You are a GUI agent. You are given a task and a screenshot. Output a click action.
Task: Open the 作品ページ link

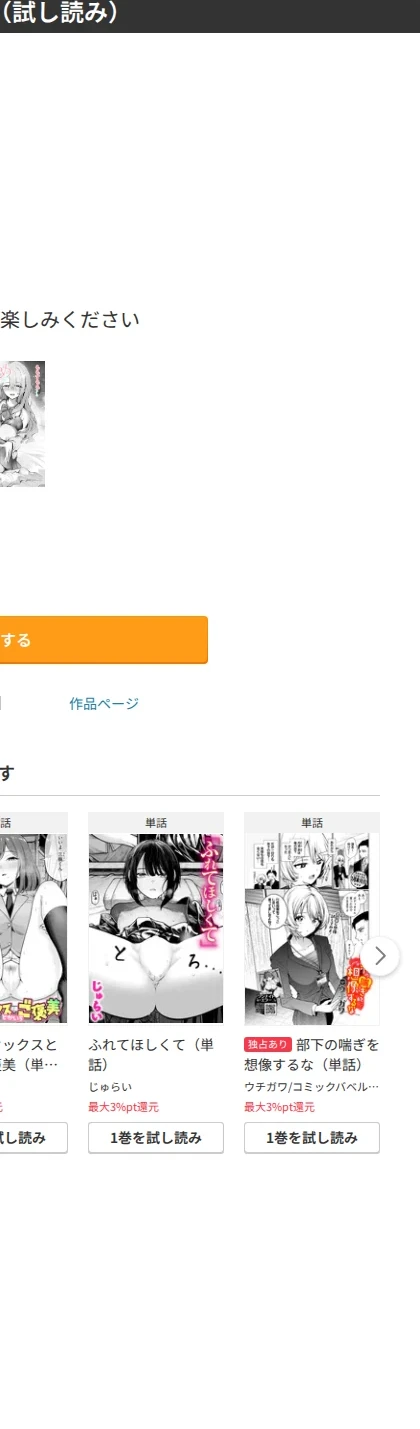tap(104, 704)
